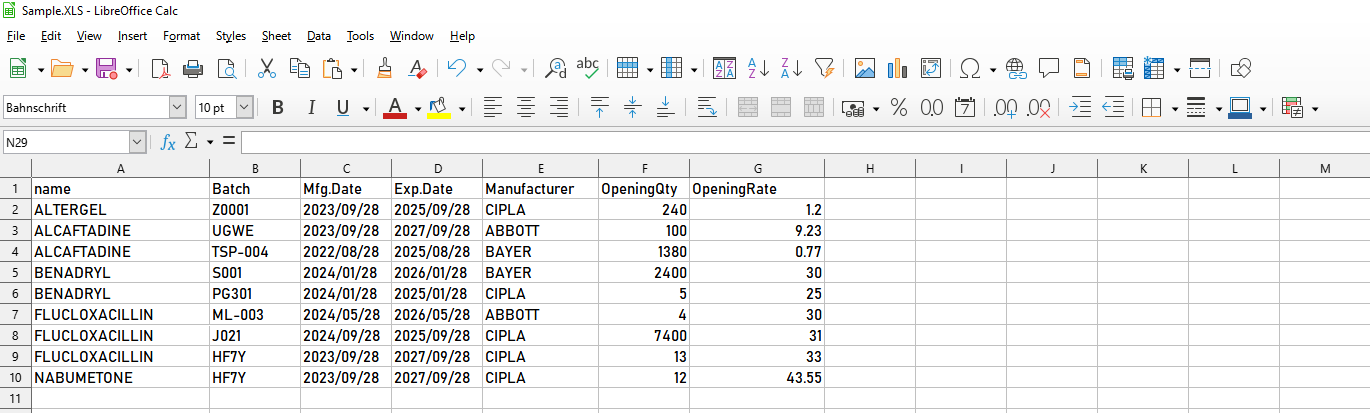This screenshot has height=413, width=1370.
Task: Open the Tools menu
Action: [360, 36]
